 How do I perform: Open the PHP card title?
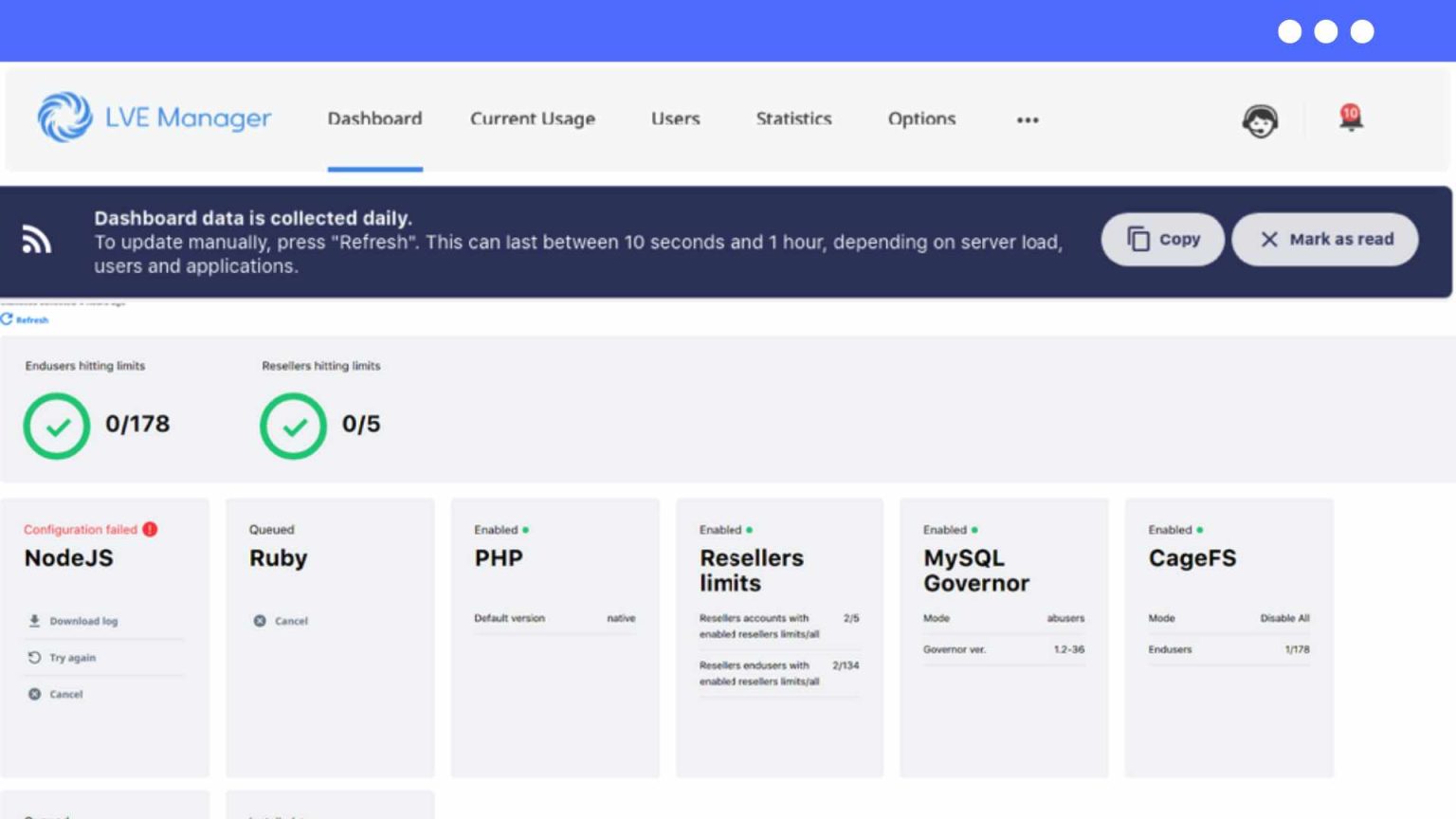pos(499,557)
